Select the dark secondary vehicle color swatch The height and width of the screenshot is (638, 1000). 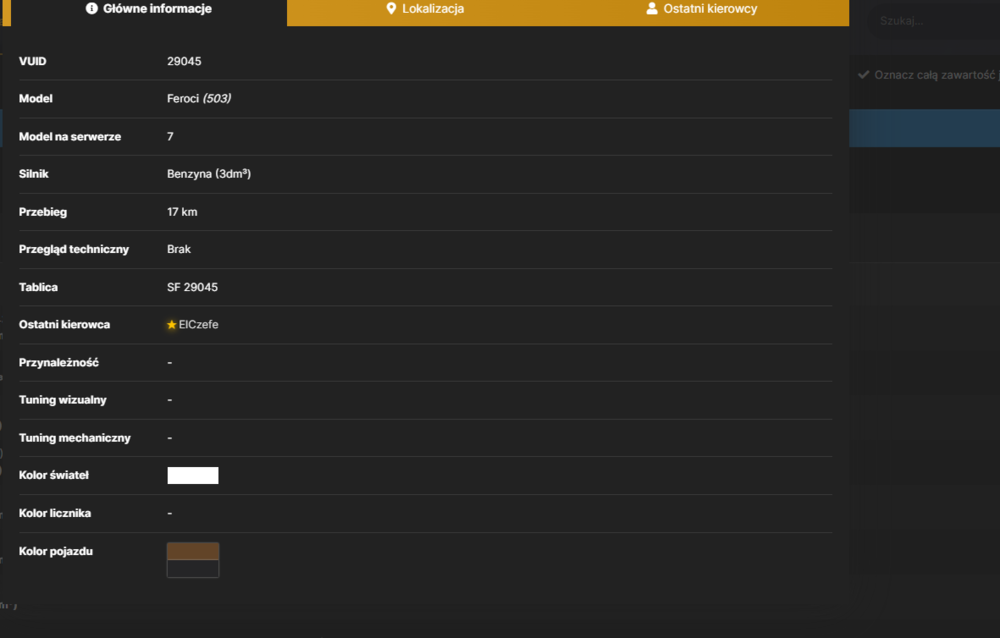click(x=193, y=568)
